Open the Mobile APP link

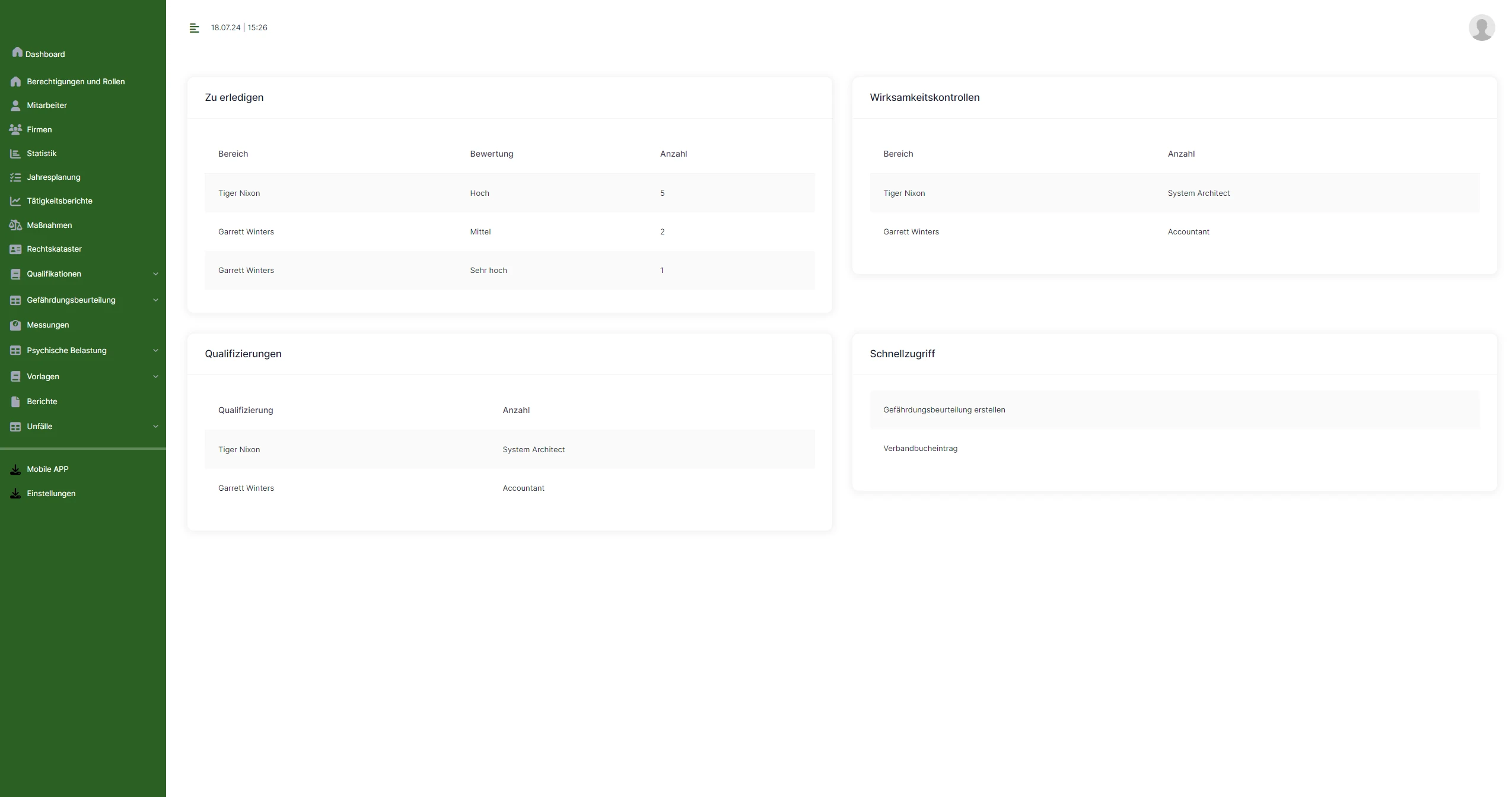tap(47, 469)
